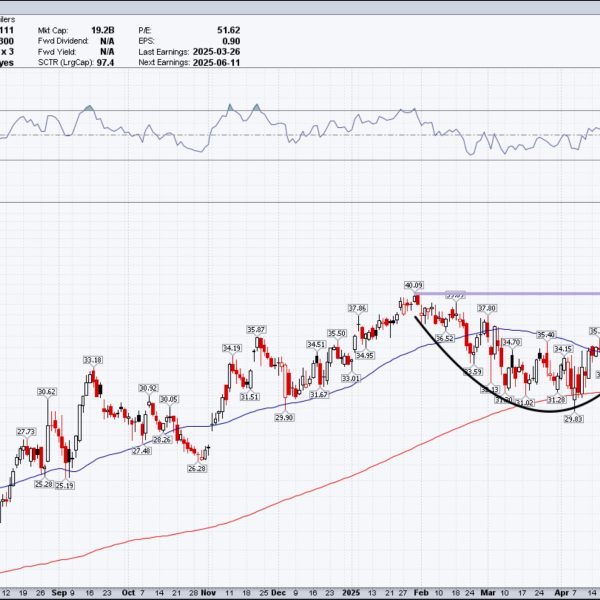The height and width of the screenshot is (600, 600).
Task: Select the SCTR (LrgCap) value 97.4
Action: click(x=105, y=62)
